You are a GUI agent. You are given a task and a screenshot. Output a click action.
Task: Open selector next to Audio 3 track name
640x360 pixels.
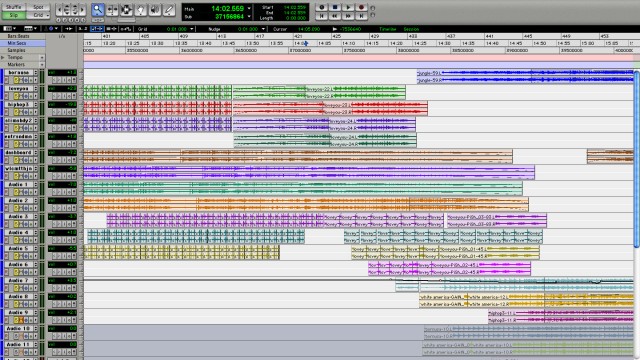click(36, 217)
